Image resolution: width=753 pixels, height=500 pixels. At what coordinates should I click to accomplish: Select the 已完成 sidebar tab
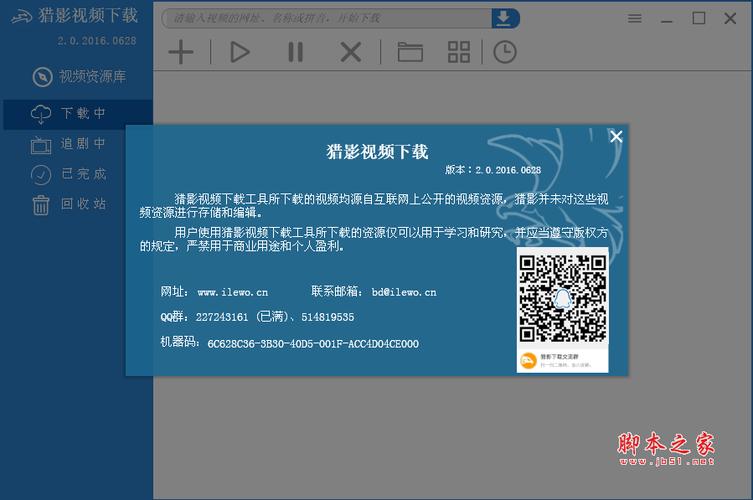68,174
